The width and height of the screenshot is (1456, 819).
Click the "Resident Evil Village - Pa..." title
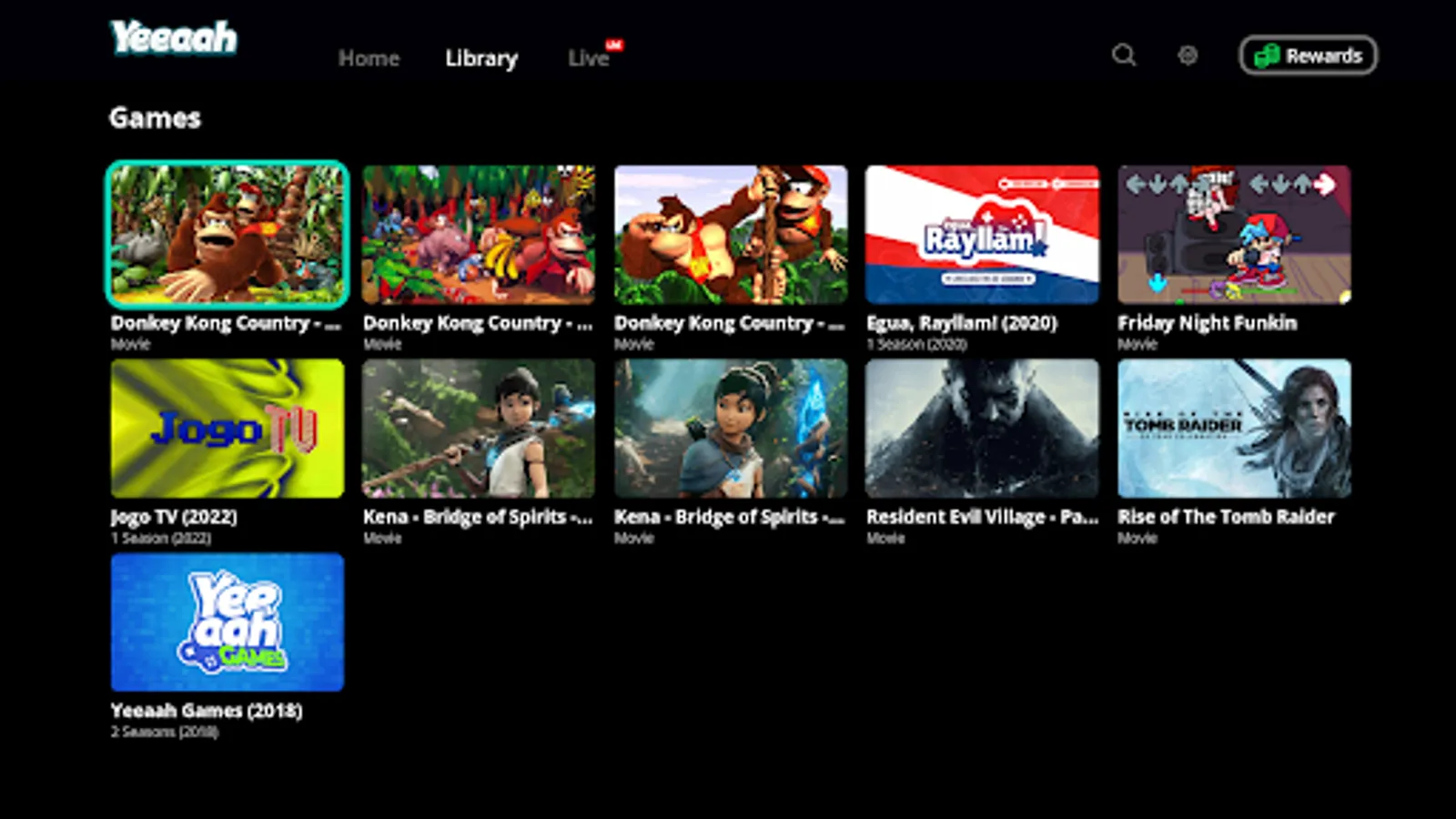[x=983, y=517]
